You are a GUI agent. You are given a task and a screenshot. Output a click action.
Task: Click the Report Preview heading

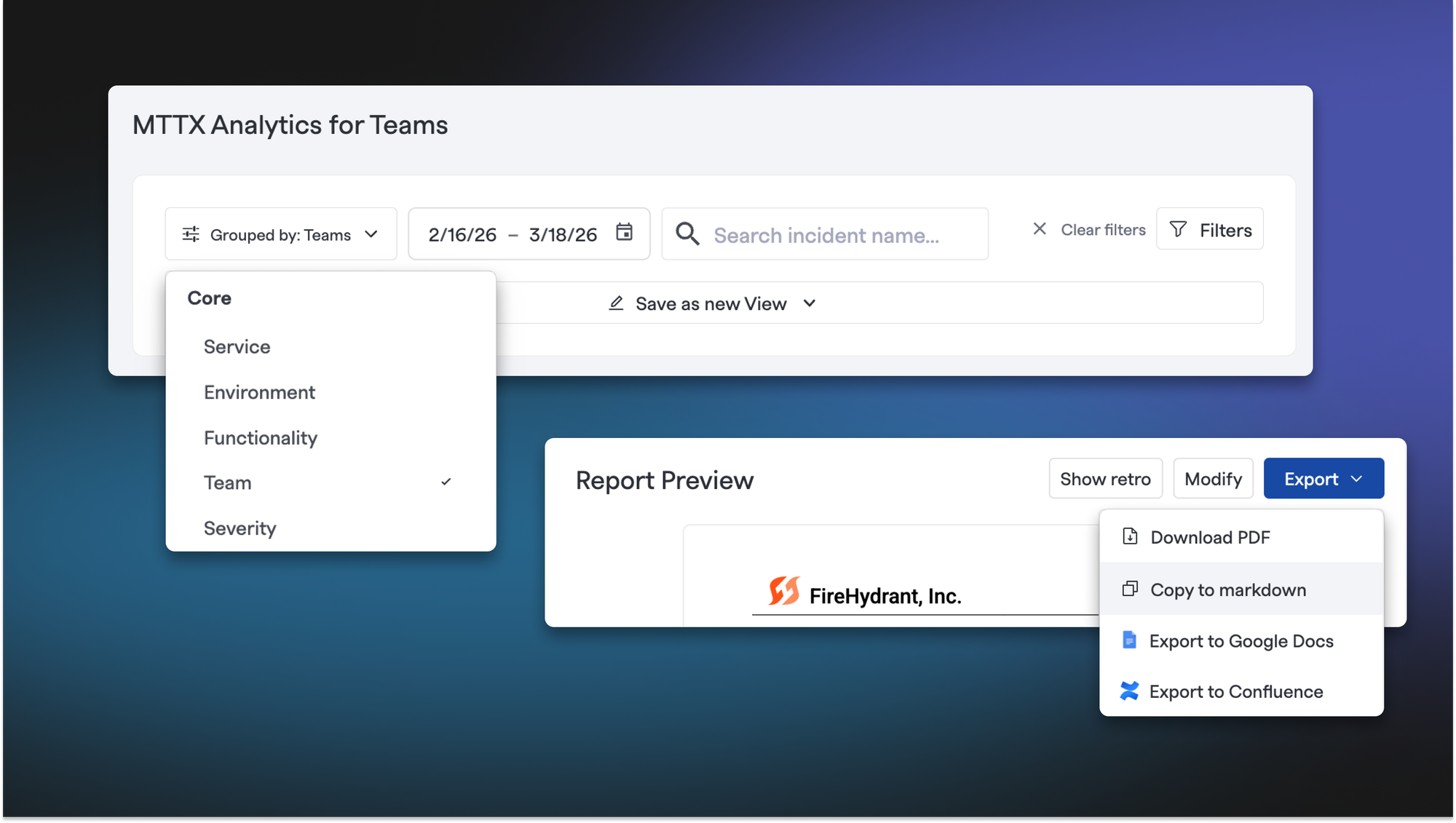[664, 480]
